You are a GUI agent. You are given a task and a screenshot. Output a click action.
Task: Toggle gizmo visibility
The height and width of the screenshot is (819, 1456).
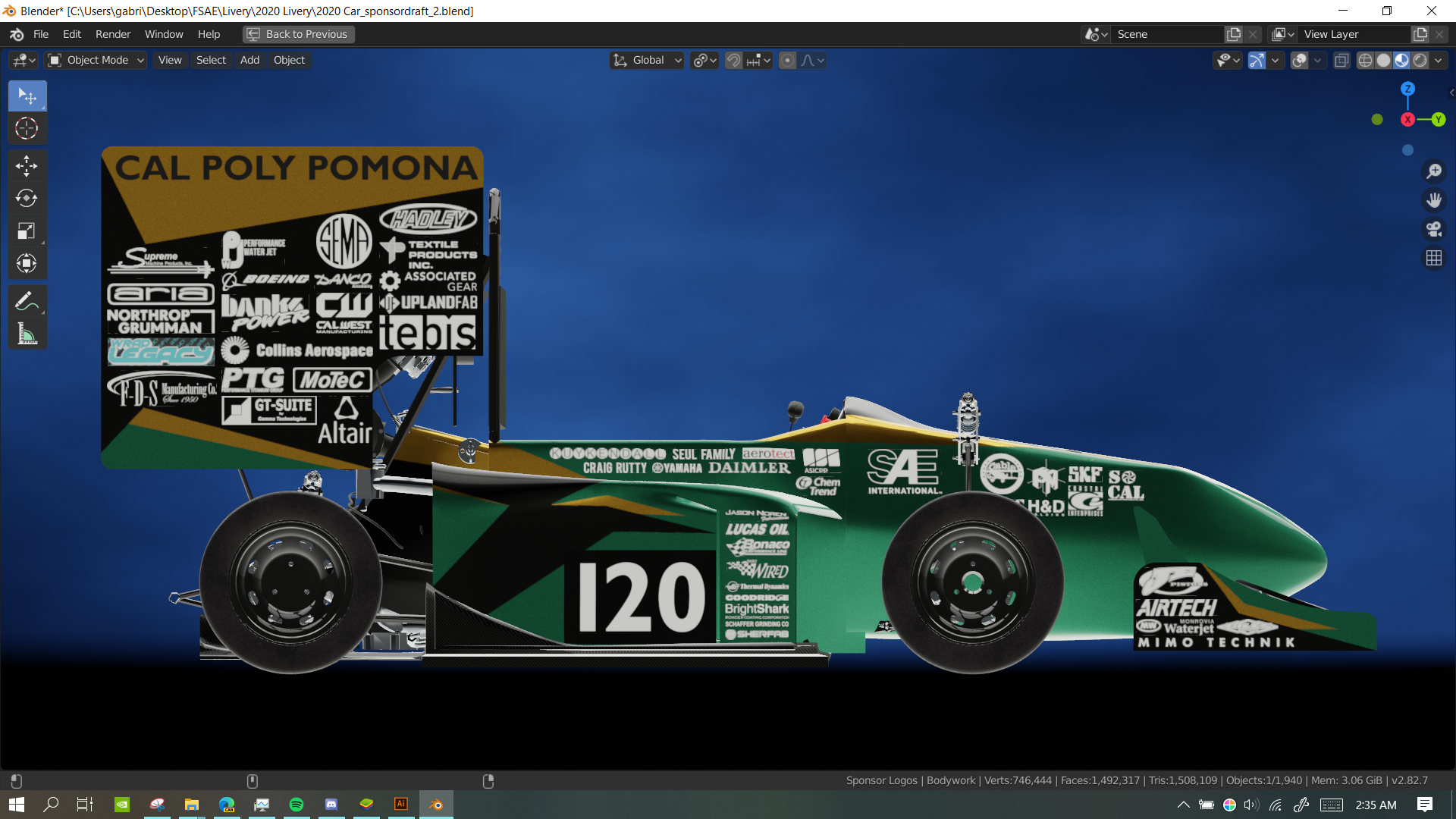coord(1257,61)
